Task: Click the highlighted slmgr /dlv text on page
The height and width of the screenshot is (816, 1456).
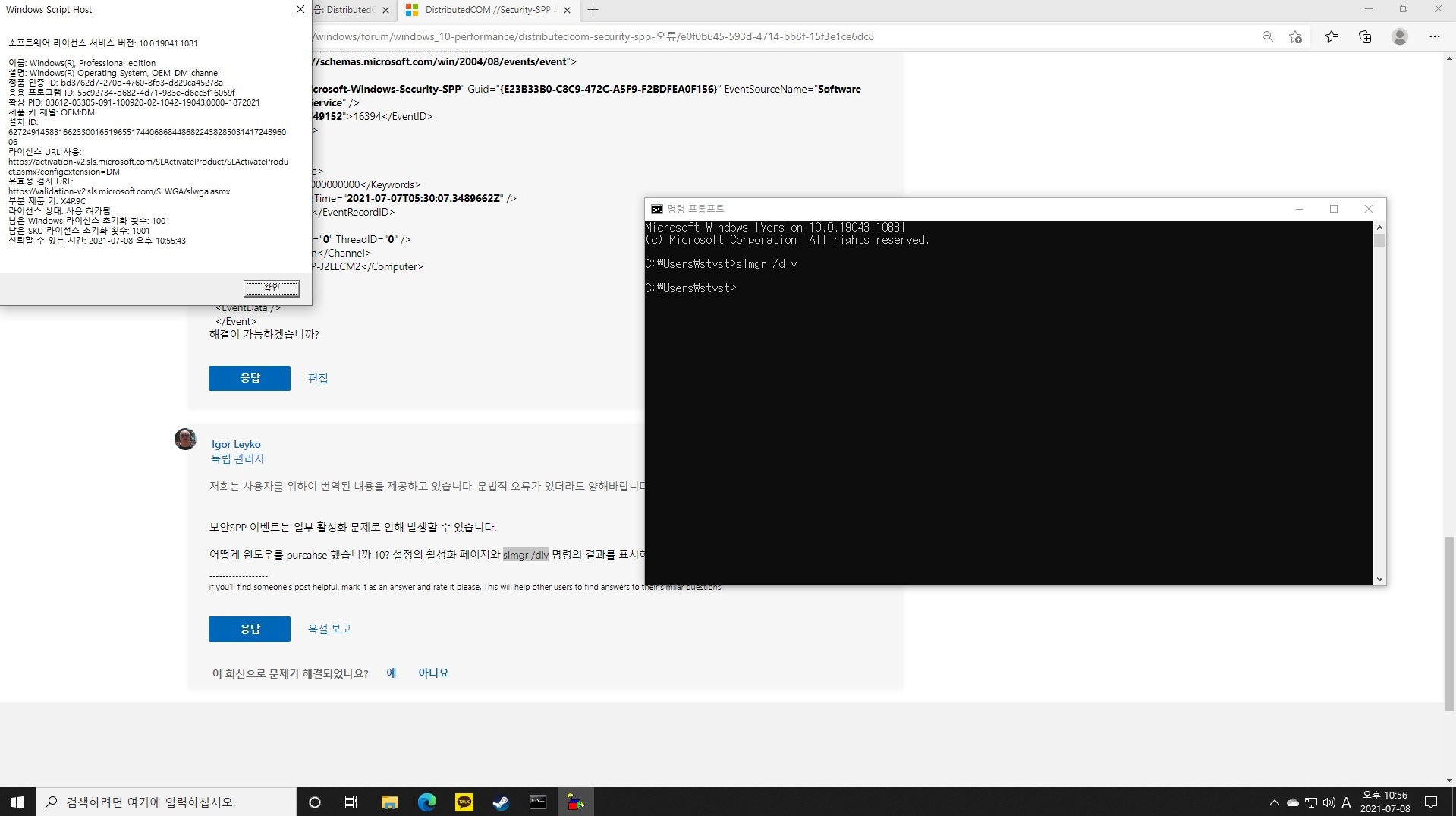Action: coord(526,555)
